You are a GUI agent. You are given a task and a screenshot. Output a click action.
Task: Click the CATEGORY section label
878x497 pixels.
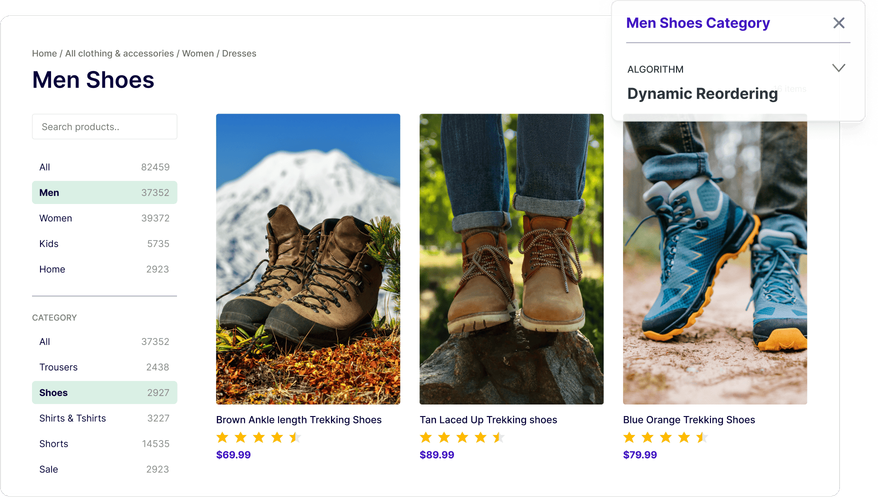54,317
